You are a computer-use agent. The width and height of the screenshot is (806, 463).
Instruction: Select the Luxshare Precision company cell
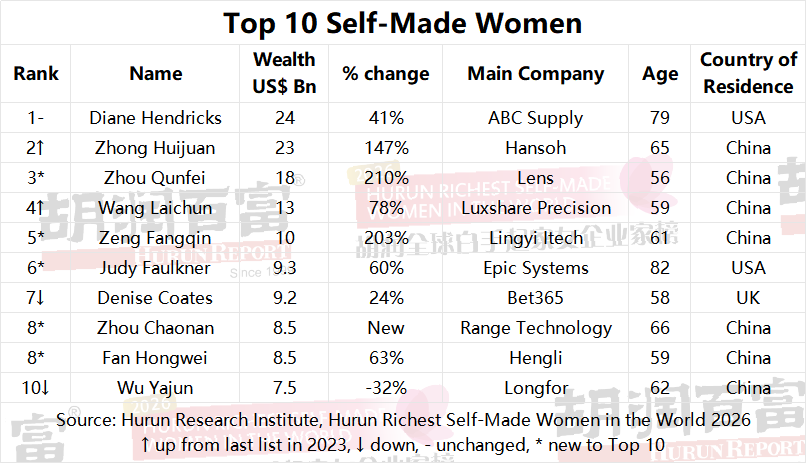[x=536, y=208]
